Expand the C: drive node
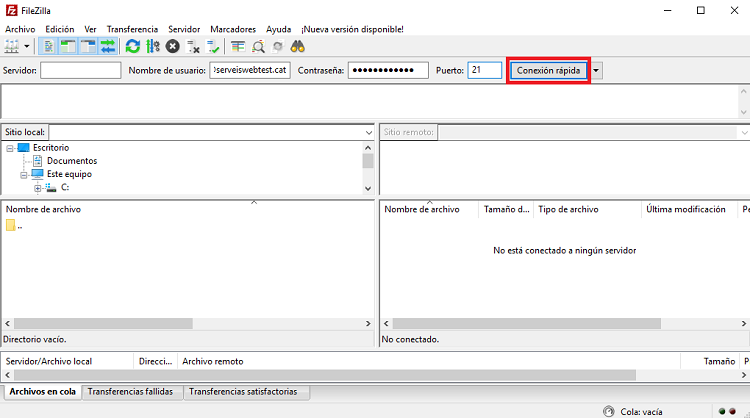Screen dimensions: 750x418 click(37, 188)
